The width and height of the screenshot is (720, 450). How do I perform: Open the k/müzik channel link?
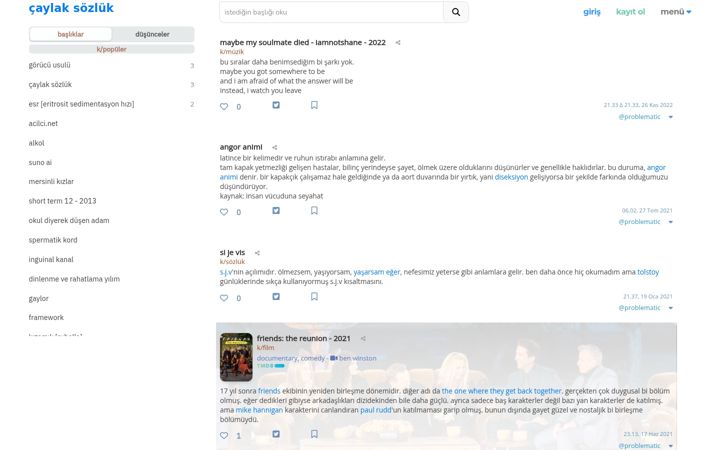(x=232, y=52)
